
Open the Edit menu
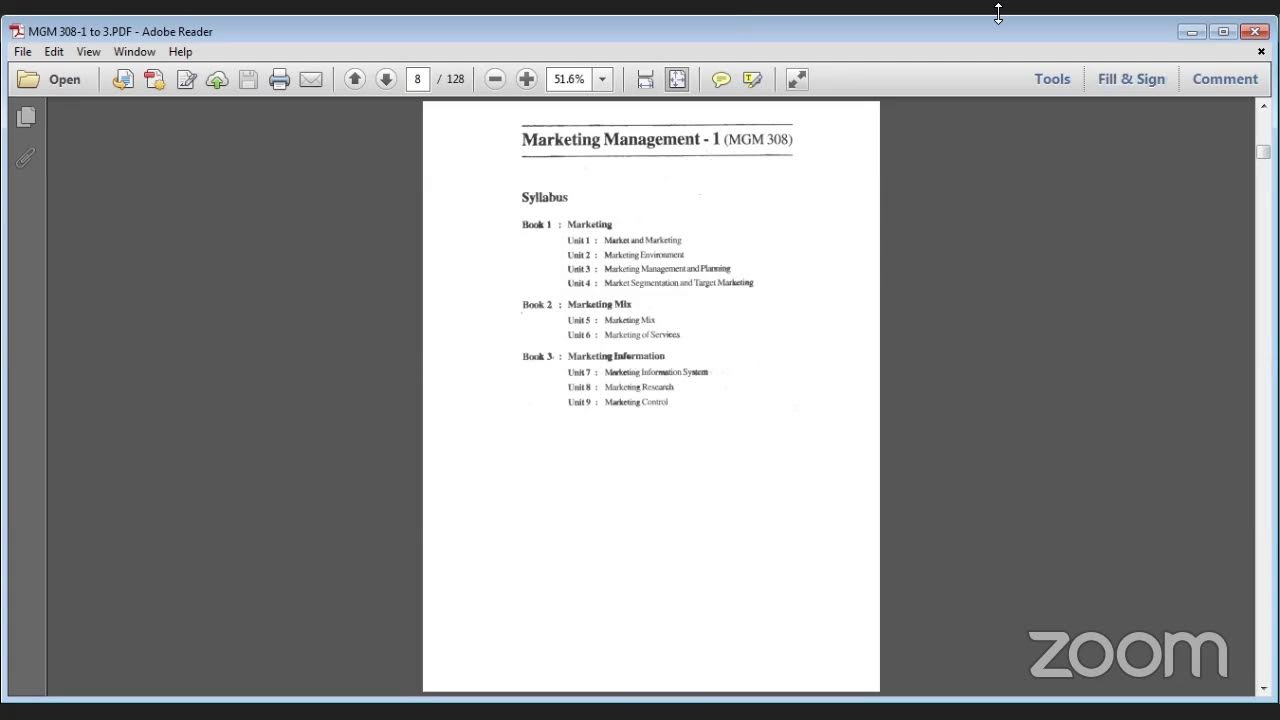tap(54, 51)
